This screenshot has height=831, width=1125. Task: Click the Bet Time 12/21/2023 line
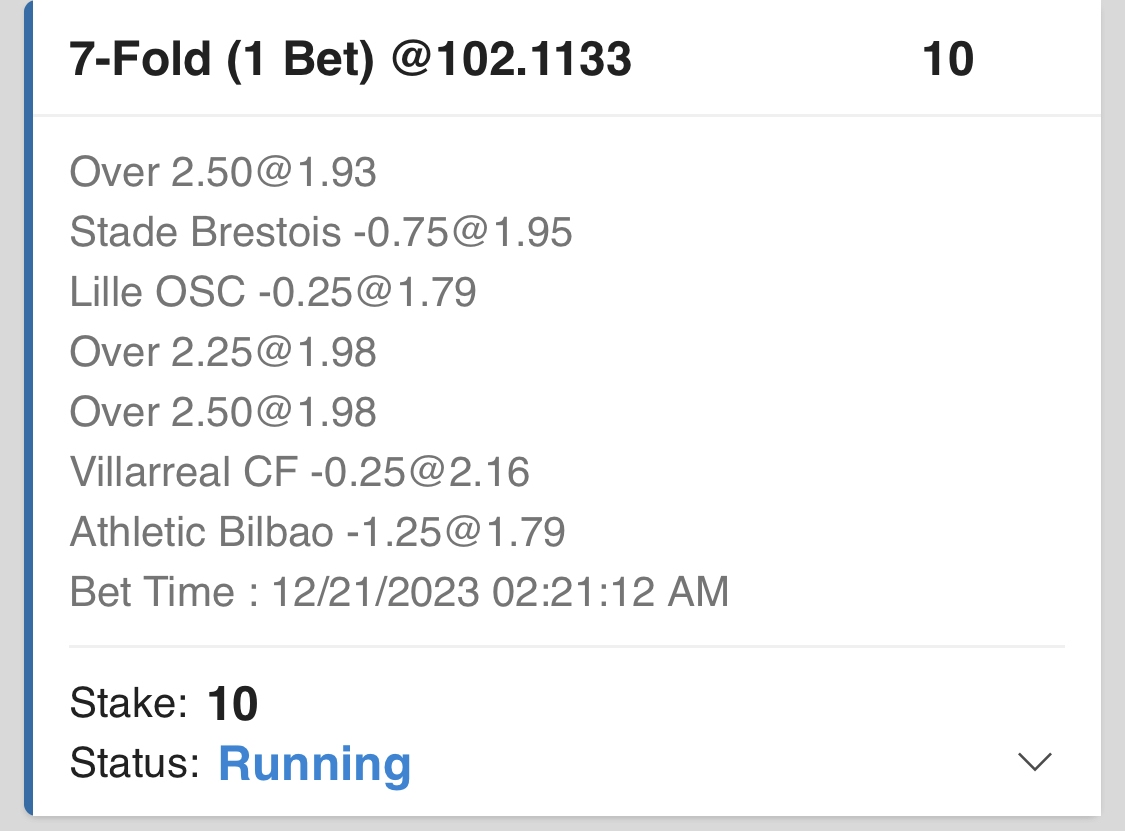pos(399,592)
